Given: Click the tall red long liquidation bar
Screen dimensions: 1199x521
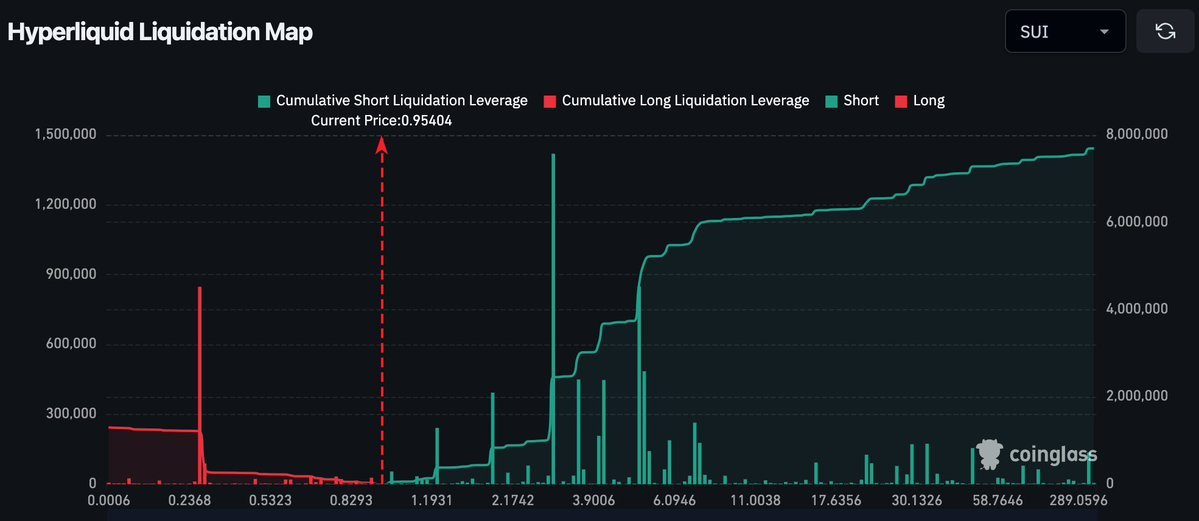Looking at the screenshot, I should (x=200, y=386).
